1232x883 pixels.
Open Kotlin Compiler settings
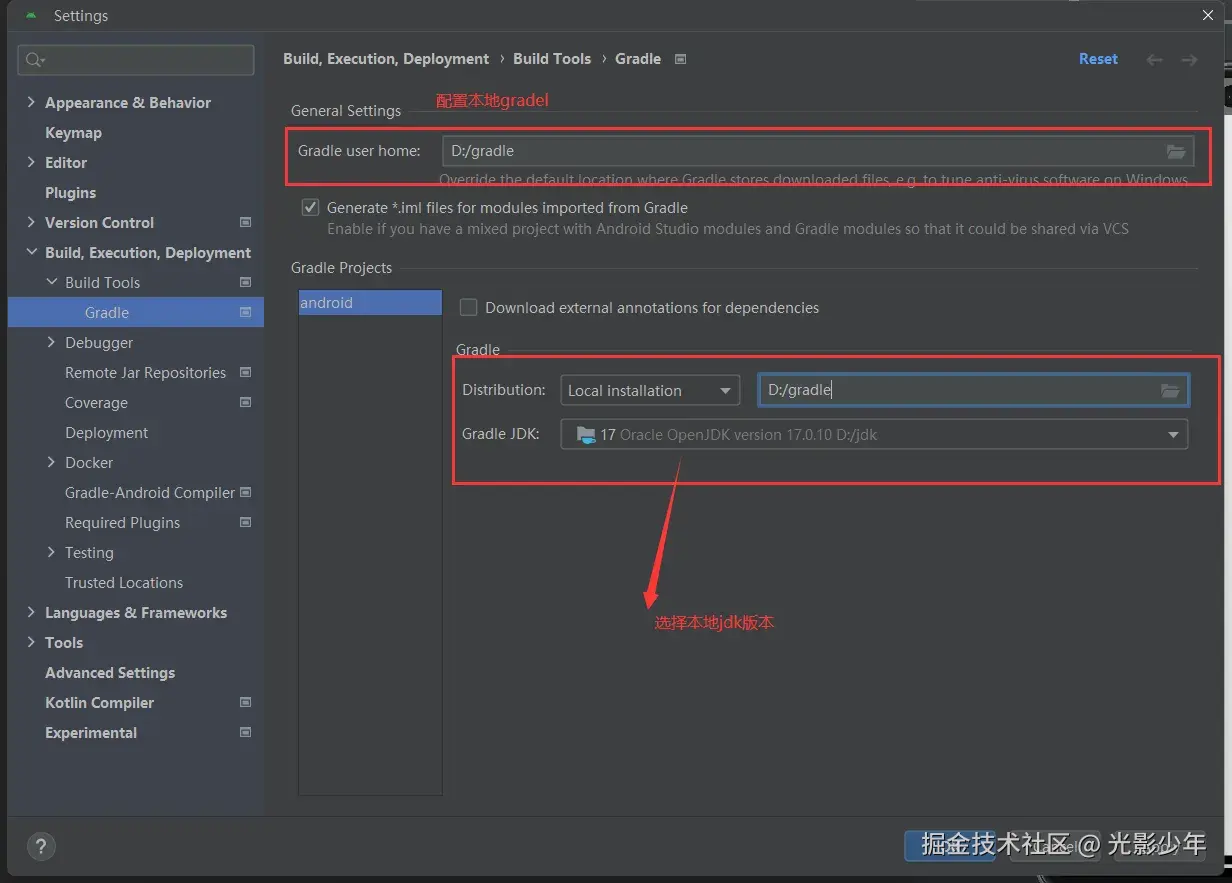(99, 703)
